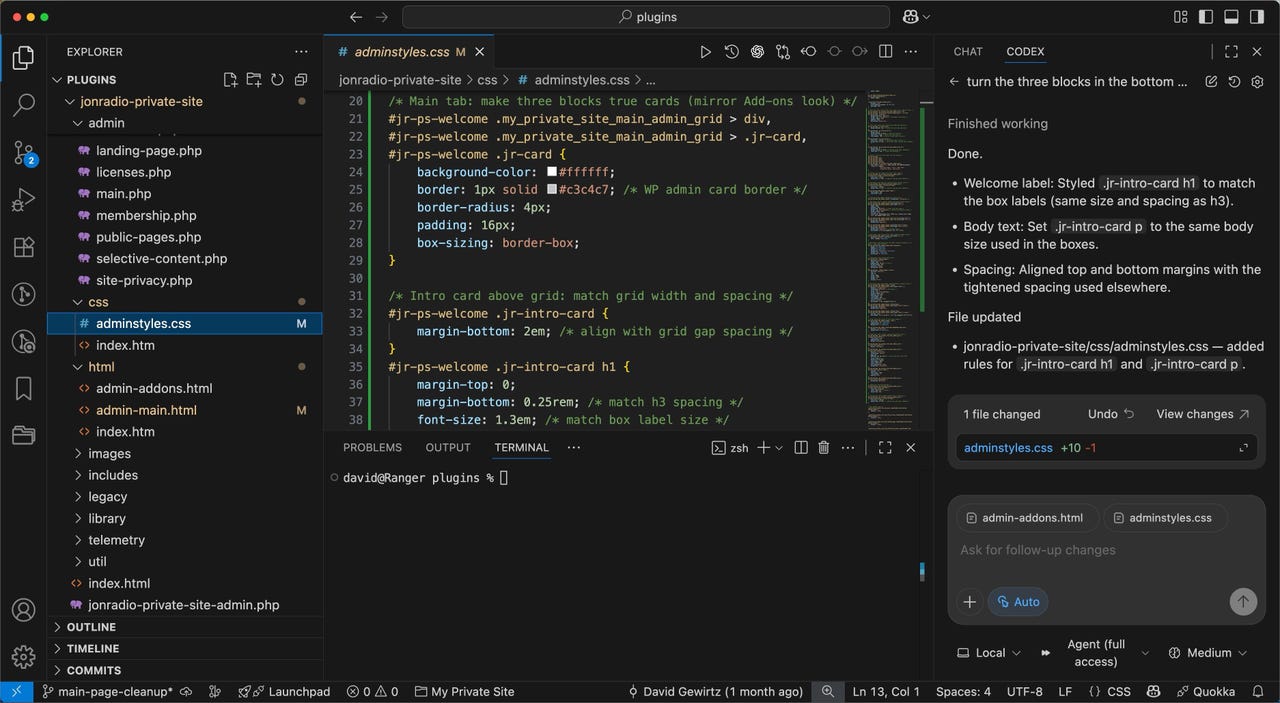Open the Medium reasoning dropdown

pos(1208,653)
